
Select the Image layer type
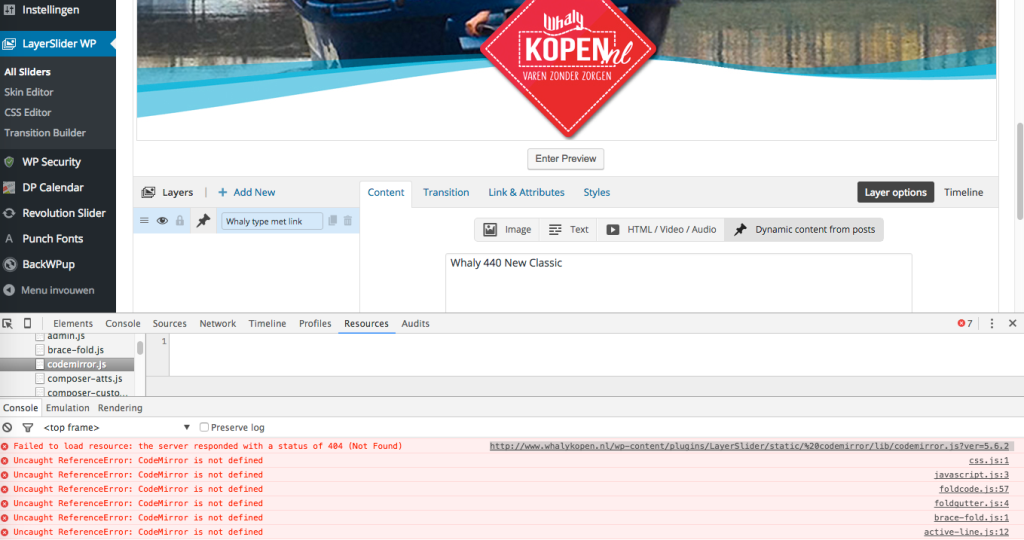click(x=507, y=229)
